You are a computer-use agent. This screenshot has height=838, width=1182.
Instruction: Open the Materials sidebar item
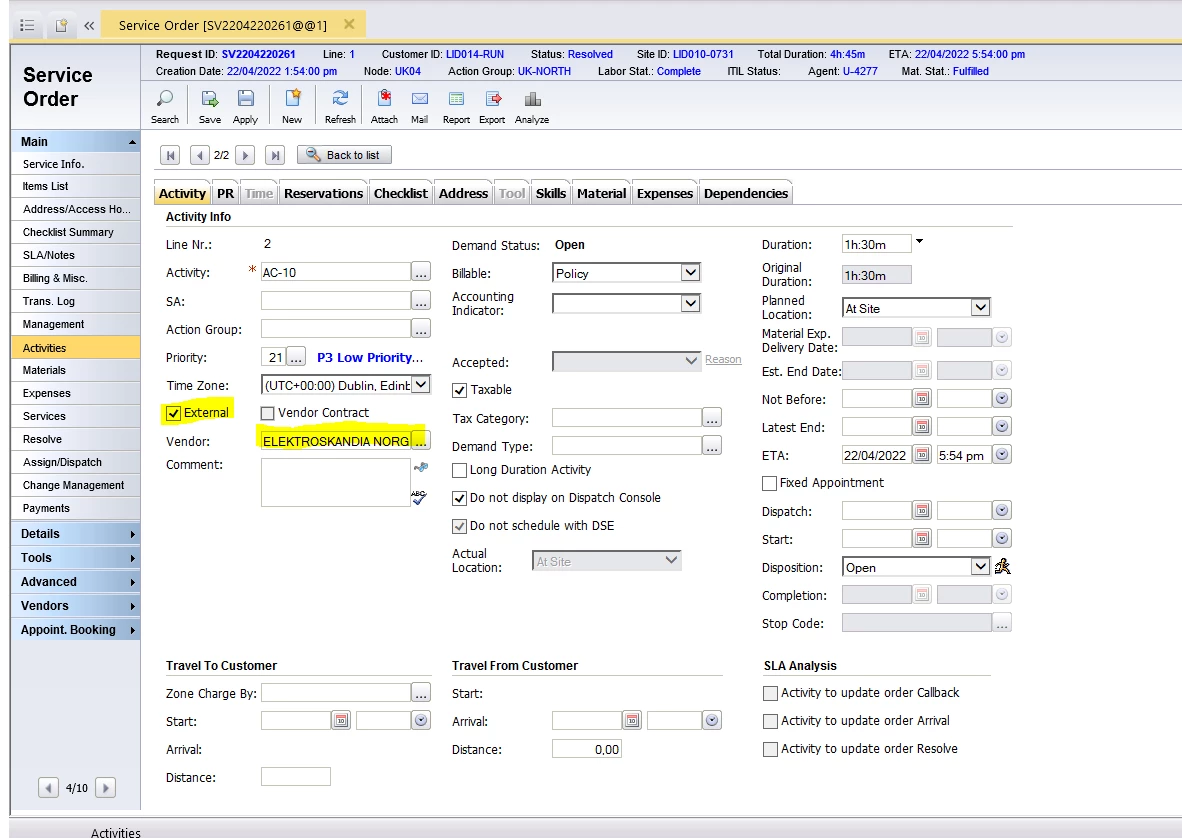point(45,370)
